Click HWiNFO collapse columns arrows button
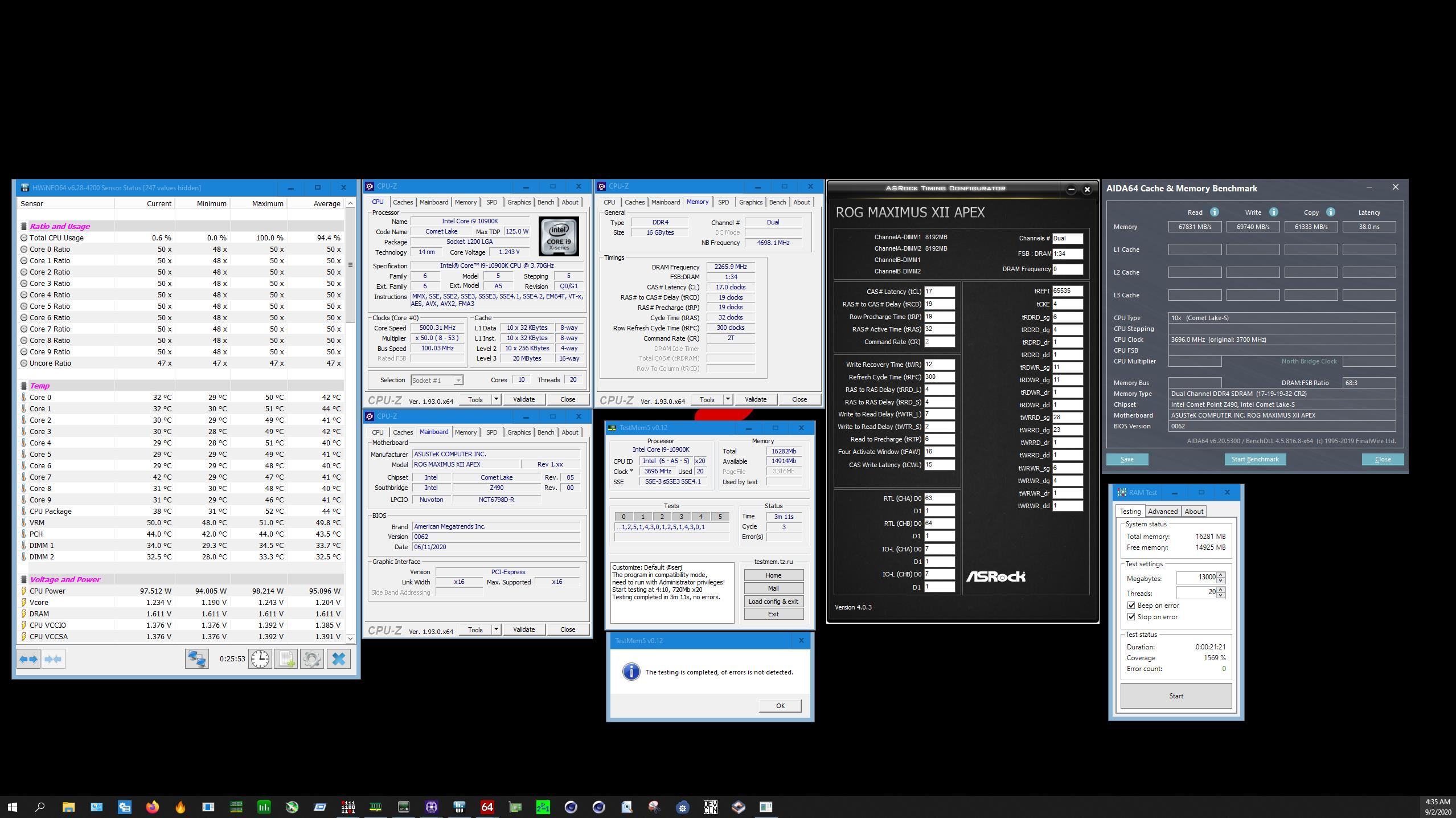This screenshot has height=818, width=1456. point(54,659)
